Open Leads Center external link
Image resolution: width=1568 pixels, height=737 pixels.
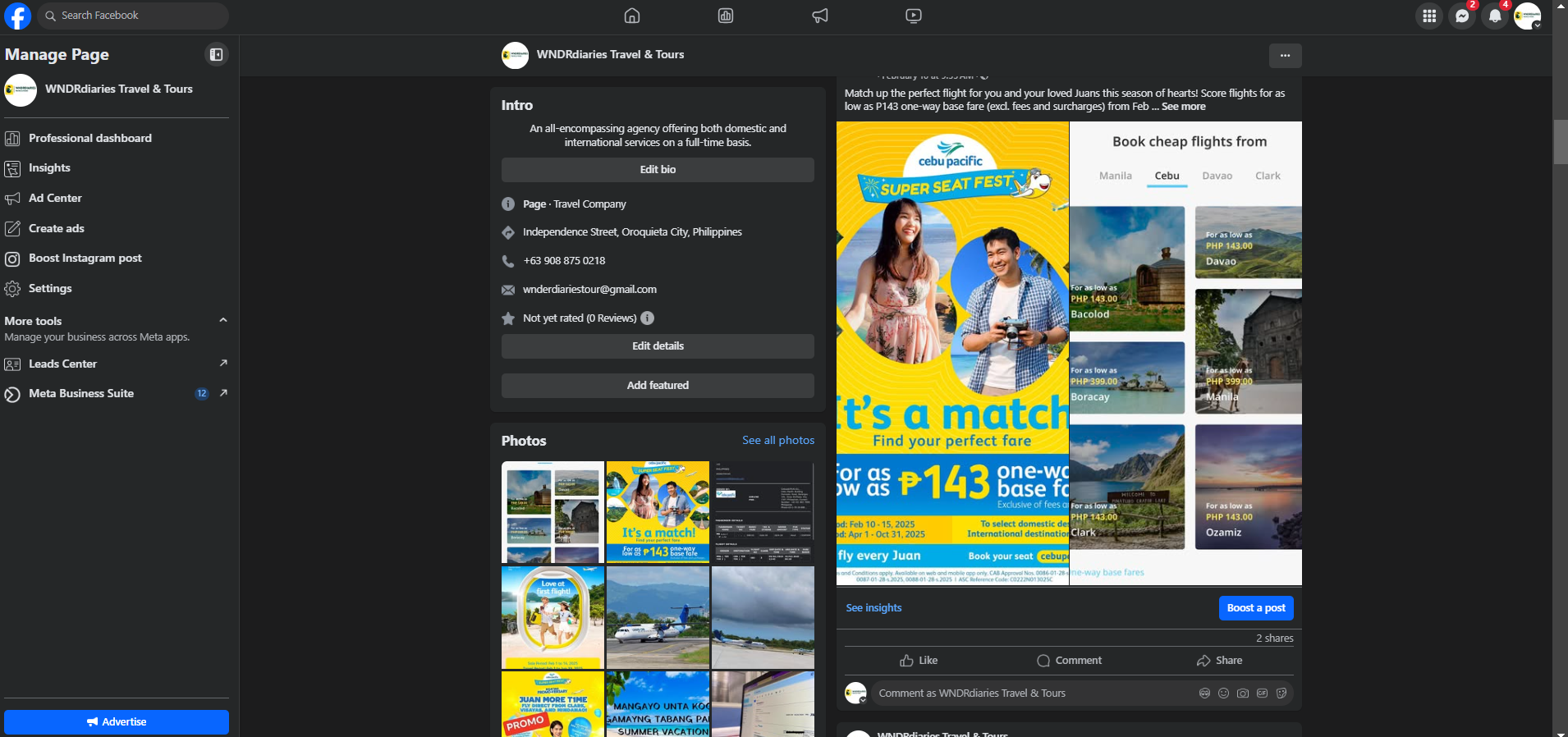(x=117, y=364)
